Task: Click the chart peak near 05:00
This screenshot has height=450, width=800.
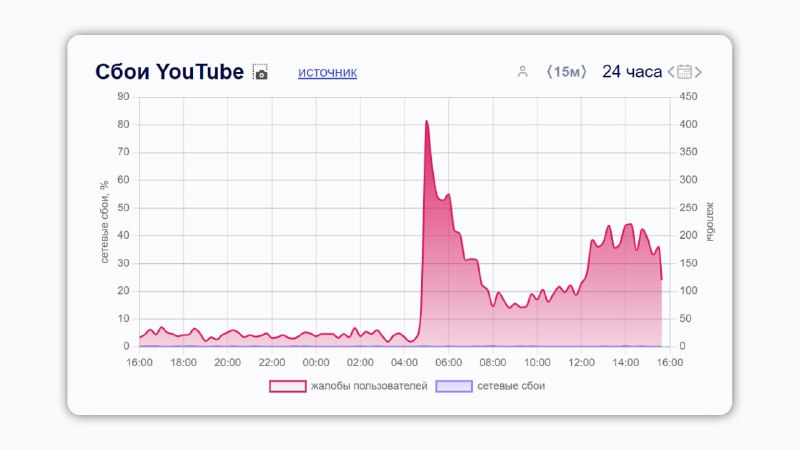Action: pyautogui.click(x=427, y=121)
